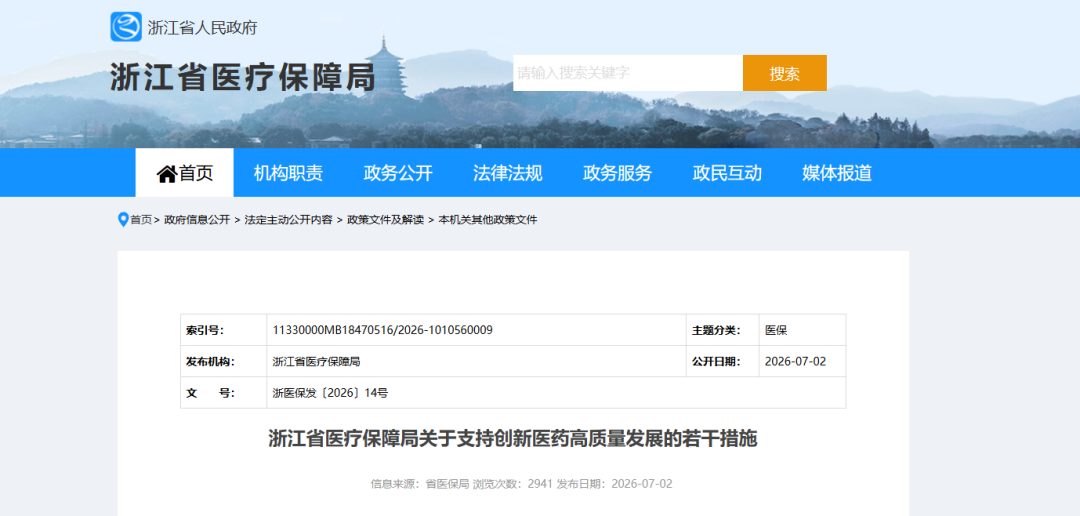Open the 机构职责 menu
Image resolution: width=1080 pixels, height=516 pixels.
coord(288,173)
